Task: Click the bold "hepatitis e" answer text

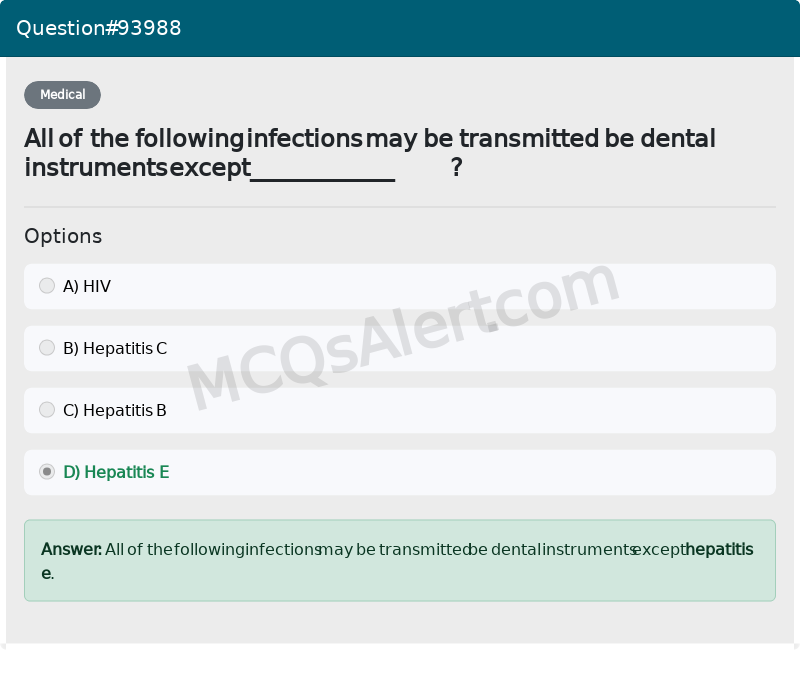Action: (x=718, y=549)
